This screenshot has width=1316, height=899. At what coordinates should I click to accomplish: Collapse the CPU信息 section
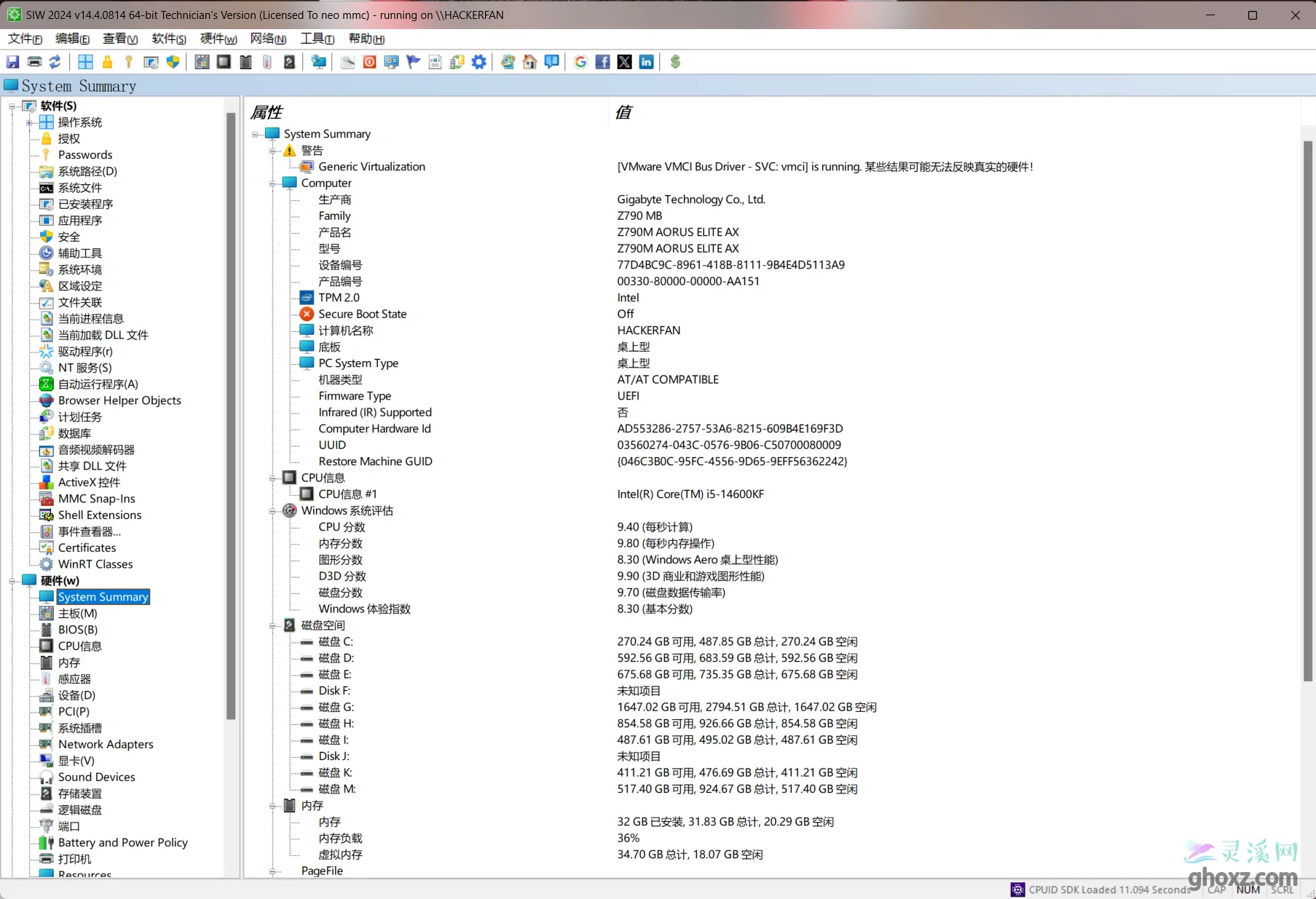tap(273, 478)
